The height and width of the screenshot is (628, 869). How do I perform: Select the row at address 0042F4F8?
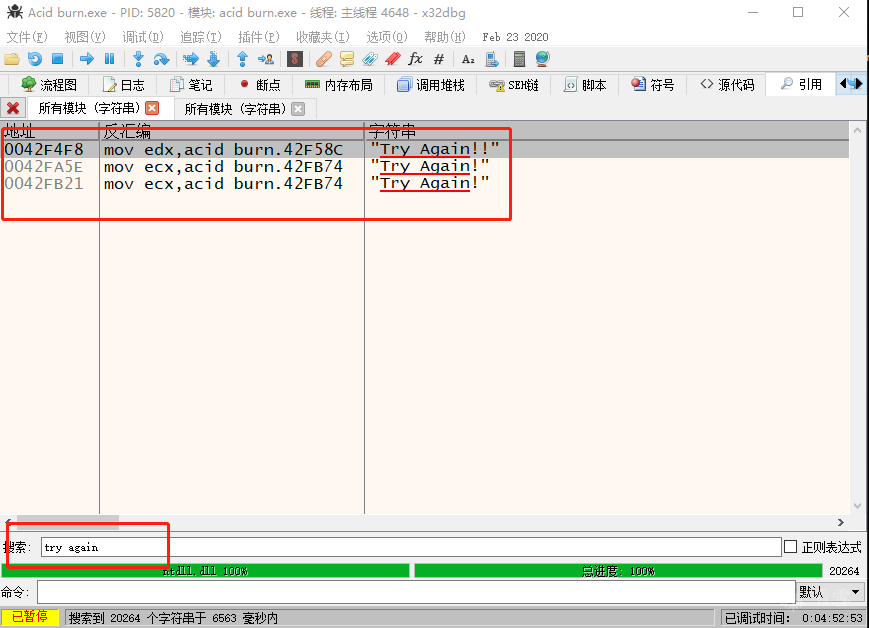[x=425, y=149]
